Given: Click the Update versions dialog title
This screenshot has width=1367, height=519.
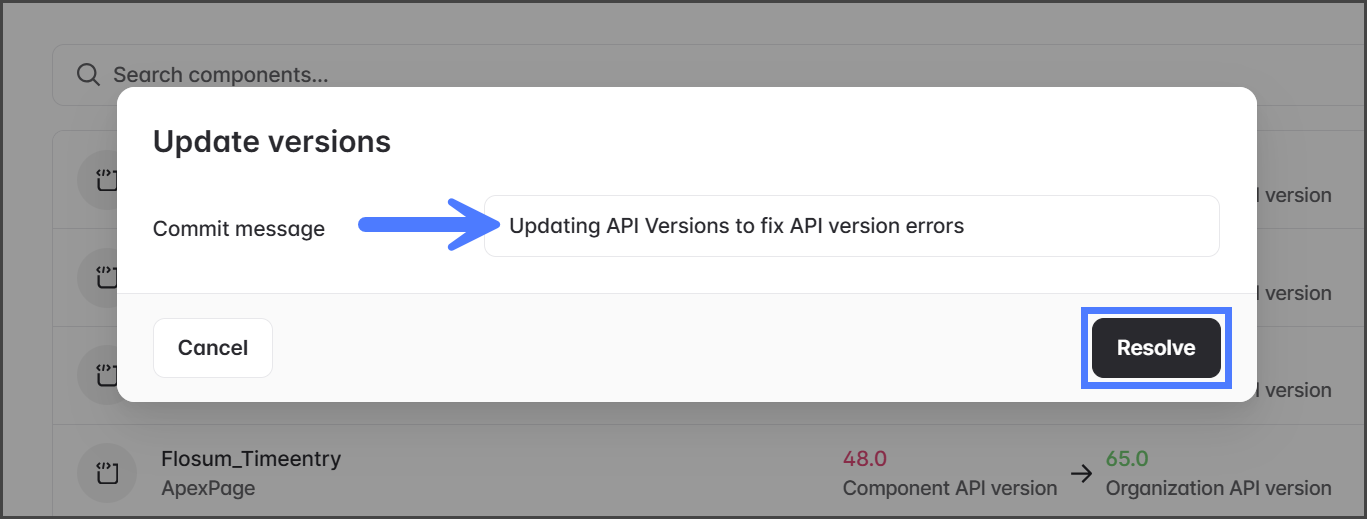Looking at the screenshot, I should pyautogui.click(x=272, y=142).
